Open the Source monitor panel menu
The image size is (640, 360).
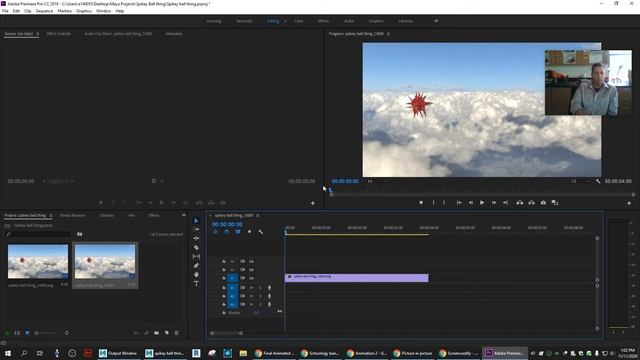point(38,33)
